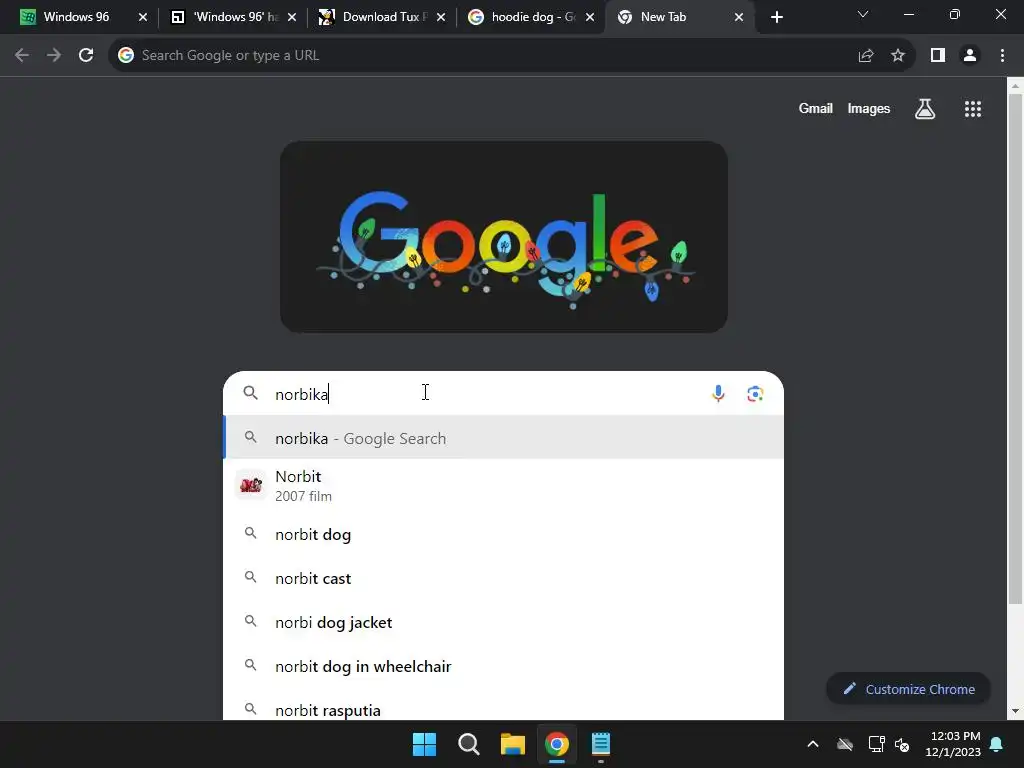The image size is (1024, 768).
Task: Click the Norbit film thumbnail
Action: 251,485
